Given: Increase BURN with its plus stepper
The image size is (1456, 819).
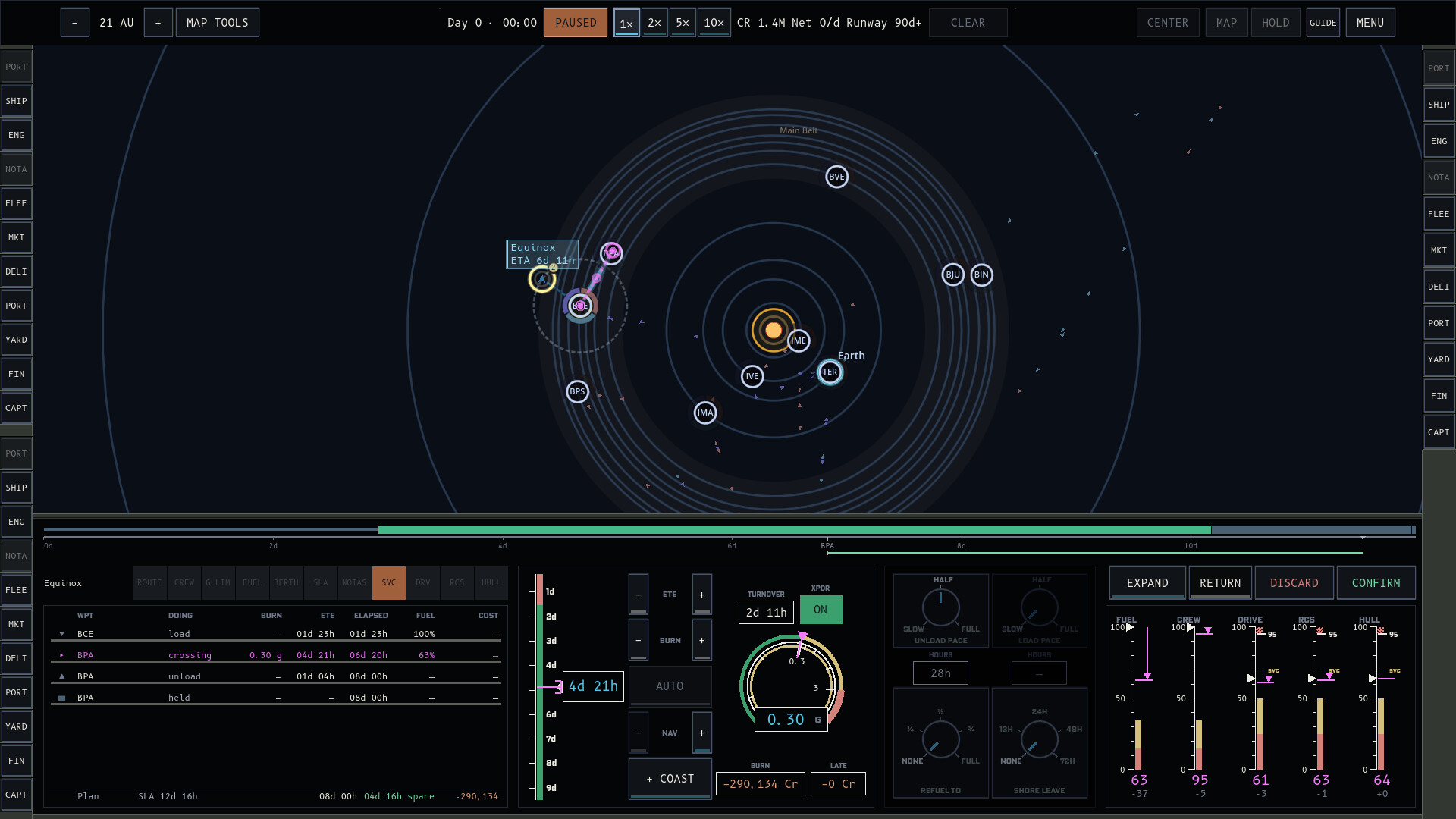Looking at the screenshot, I should [702, 641].
